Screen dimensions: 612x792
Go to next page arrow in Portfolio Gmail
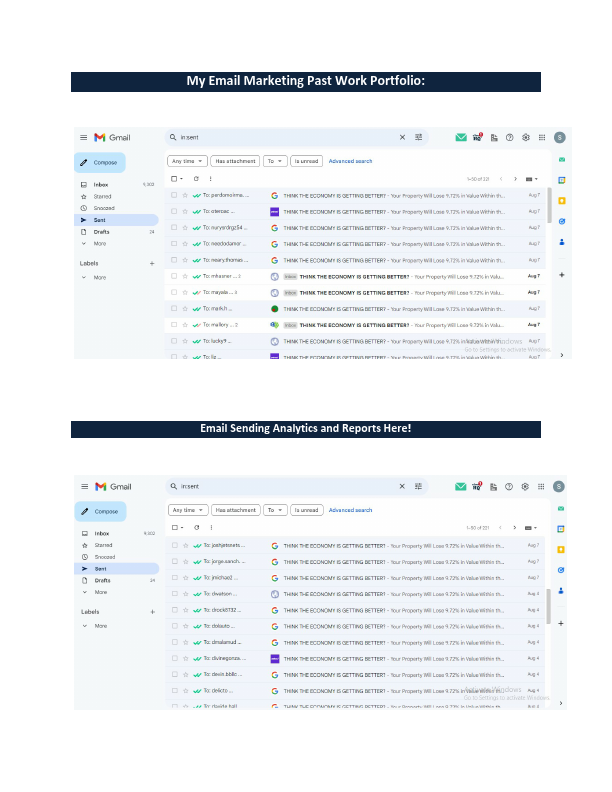515,179
